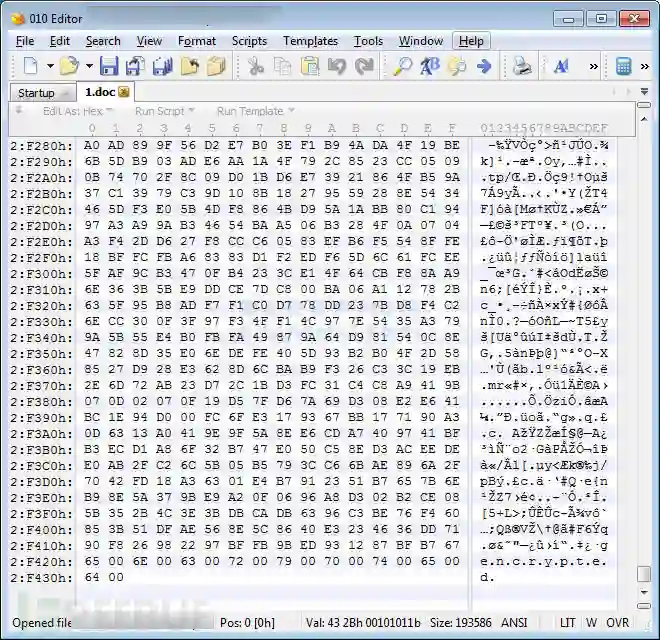Click the Save All toolbar icon
Viewport: 660px width, 640px height.
163,66
